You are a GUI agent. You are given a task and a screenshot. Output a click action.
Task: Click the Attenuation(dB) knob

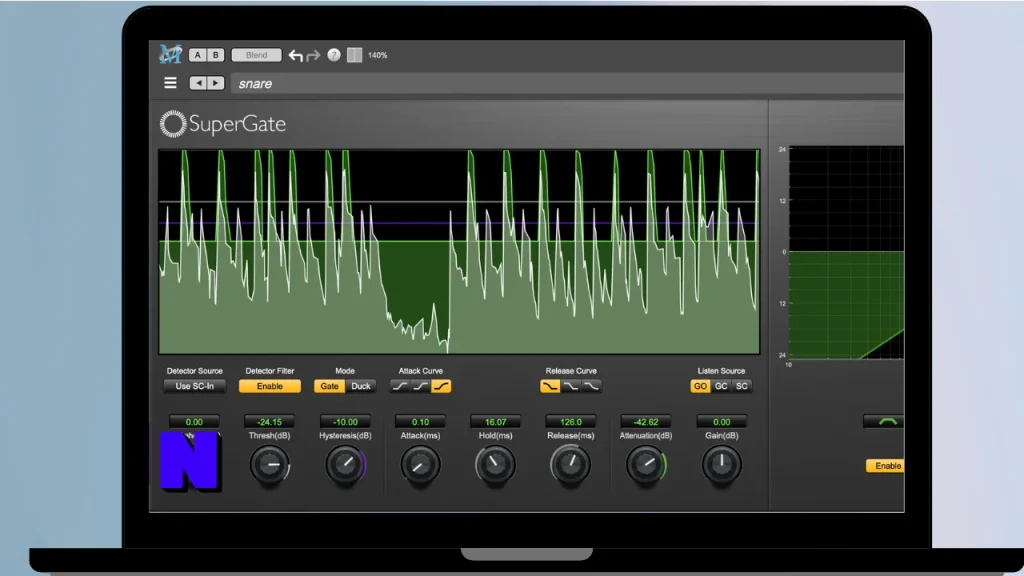(x=646, y=465)
